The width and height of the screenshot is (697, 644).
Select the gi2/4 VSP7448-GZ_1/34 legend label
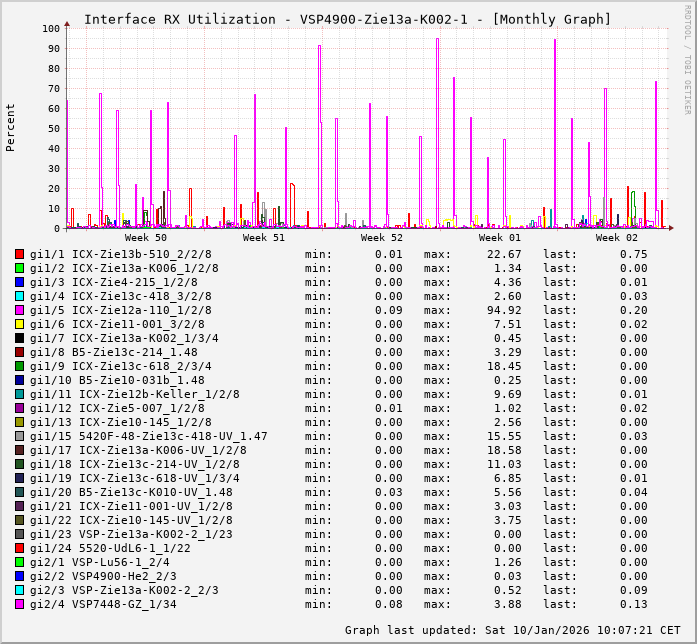coord(103,604)
